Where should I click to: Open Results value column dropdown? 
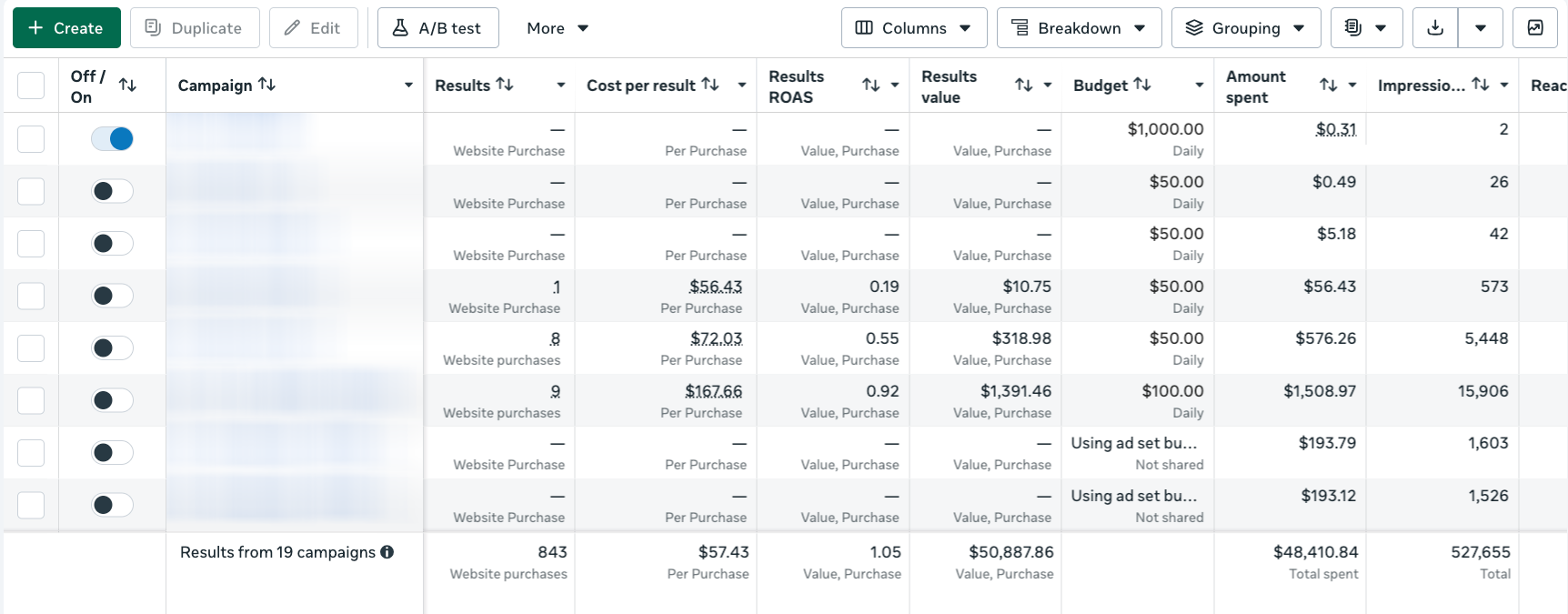pos(1048,85)
